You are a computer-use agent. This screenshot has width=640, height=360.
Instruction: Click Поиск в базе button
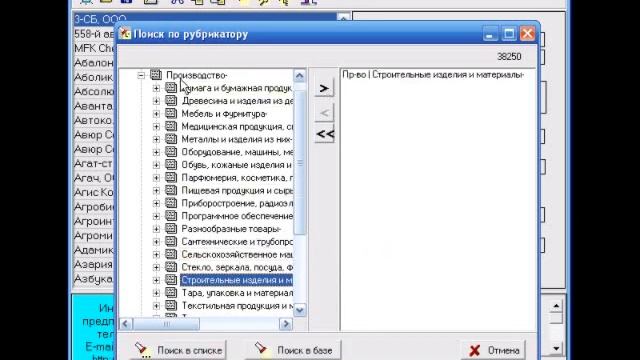click(x=292, y=350)
